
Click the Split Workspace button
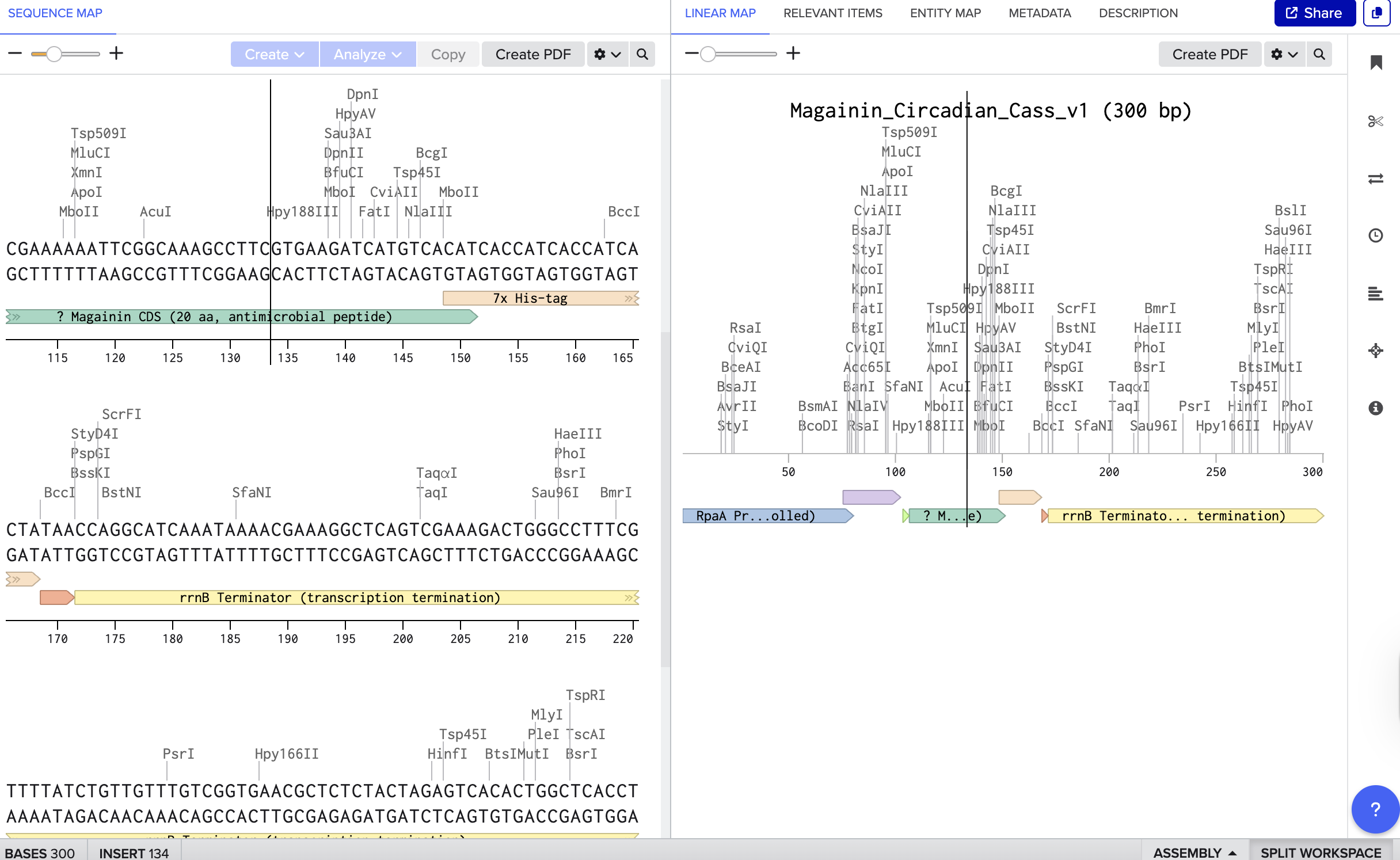point(1321,852)
